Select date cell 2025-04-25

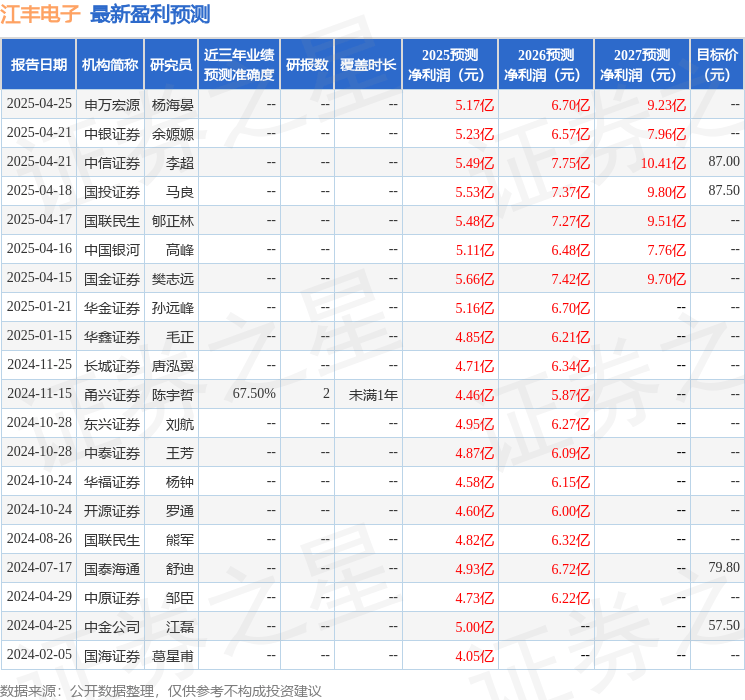39,104
